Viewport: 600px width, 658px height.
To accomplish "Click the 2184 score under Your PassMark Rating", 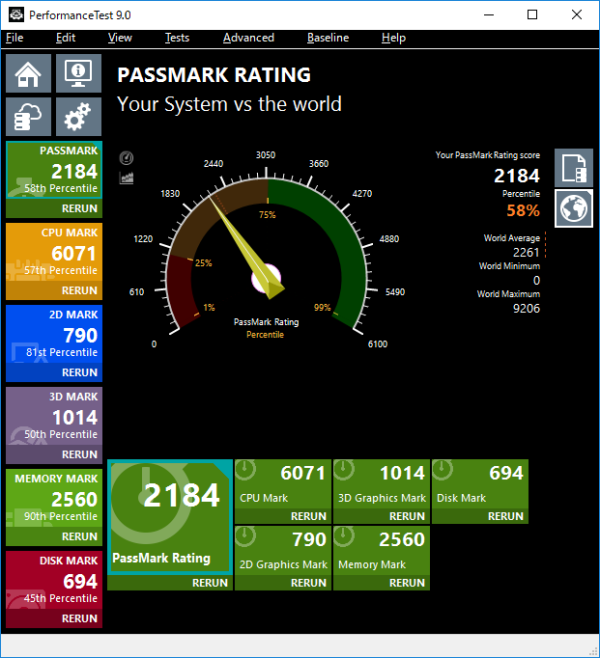I will 517,175.
